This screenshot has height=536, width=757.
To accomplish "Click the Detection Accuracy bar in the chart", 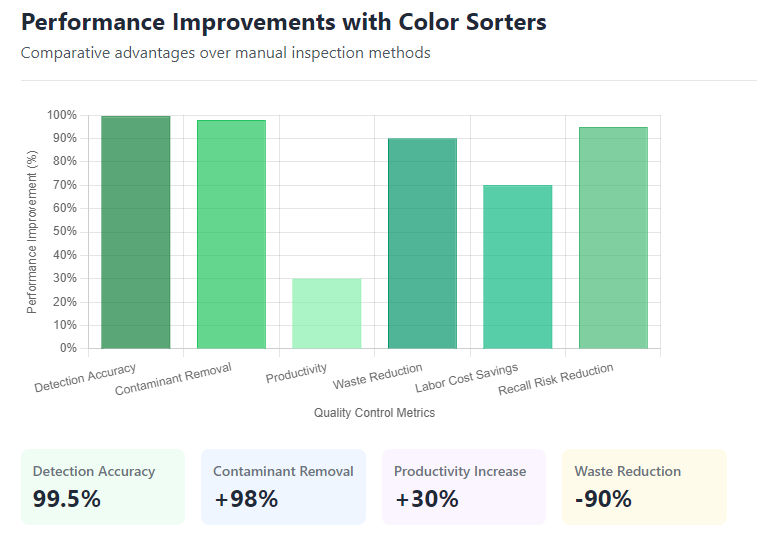I will 136,232.
